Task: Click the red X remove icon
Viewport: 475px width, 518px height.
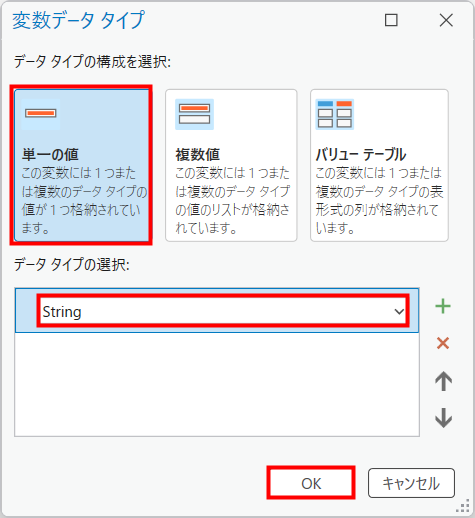Action: pyautogui.click(x=443, y=343)
